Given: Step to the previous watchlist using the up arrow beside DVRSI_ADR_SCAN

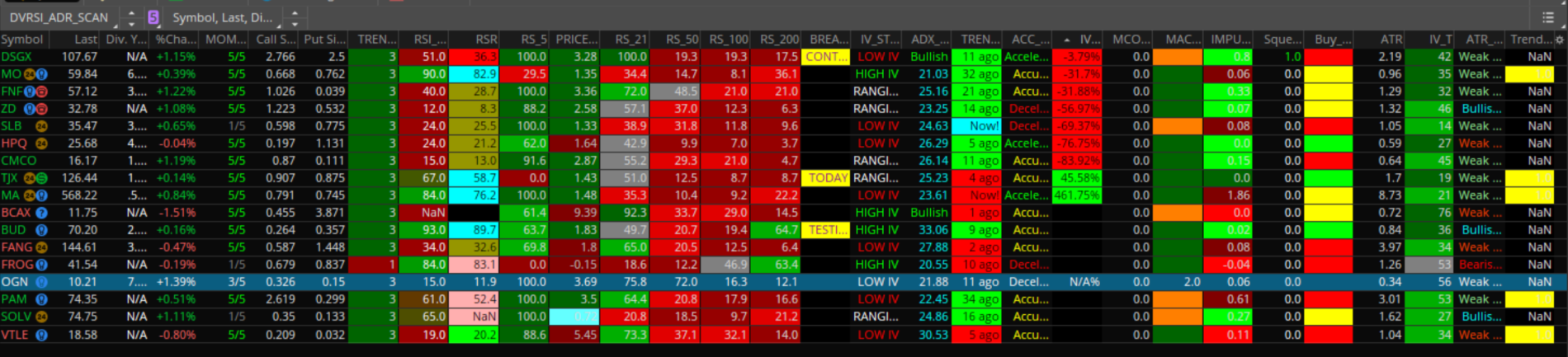Looking at the screenshot, I should pos(131,12).
